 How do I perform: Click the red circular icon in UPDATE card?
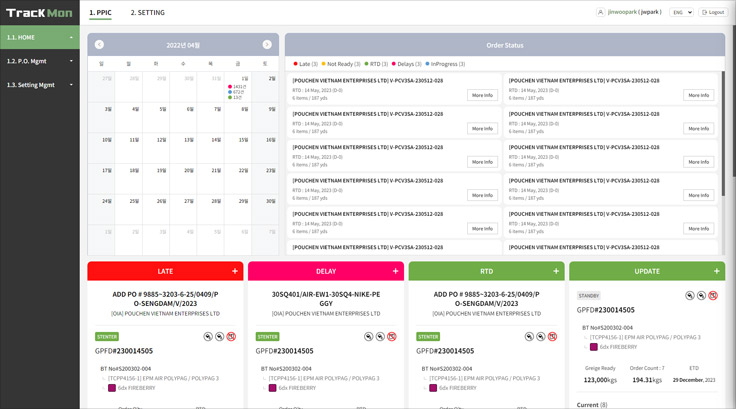pos(713,296)
